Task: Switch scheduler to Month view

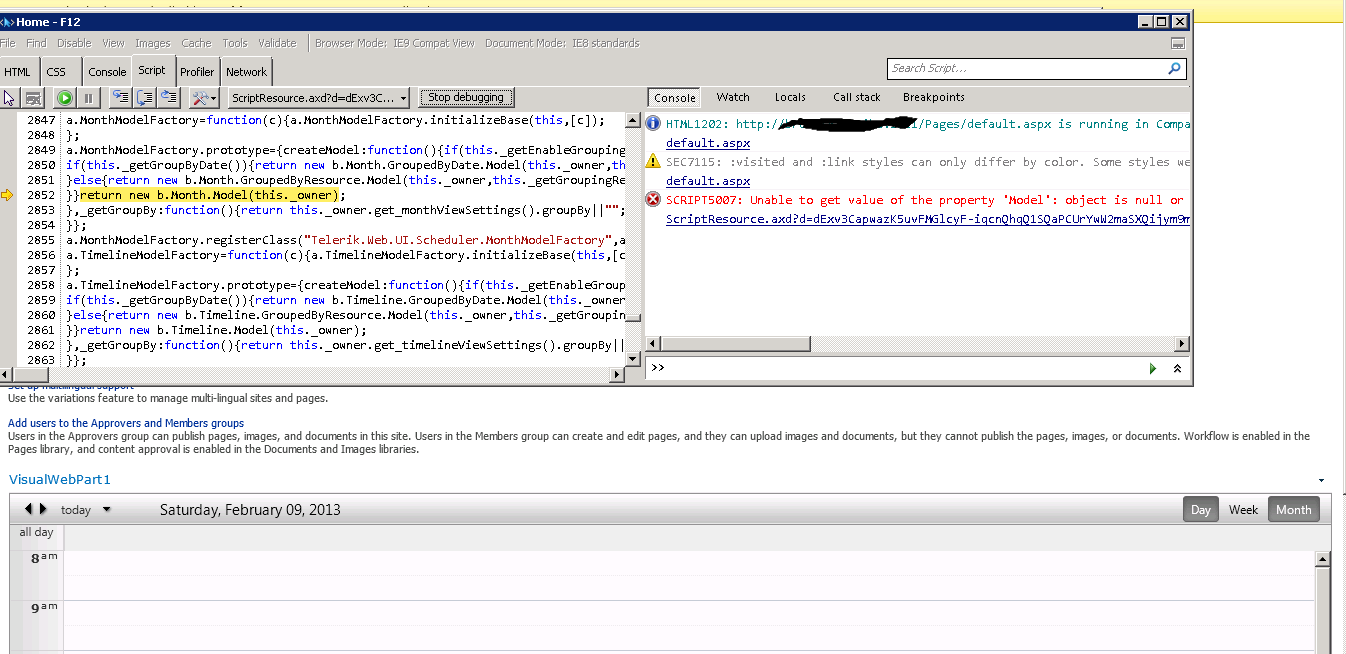Action: tap(1293, 509)
